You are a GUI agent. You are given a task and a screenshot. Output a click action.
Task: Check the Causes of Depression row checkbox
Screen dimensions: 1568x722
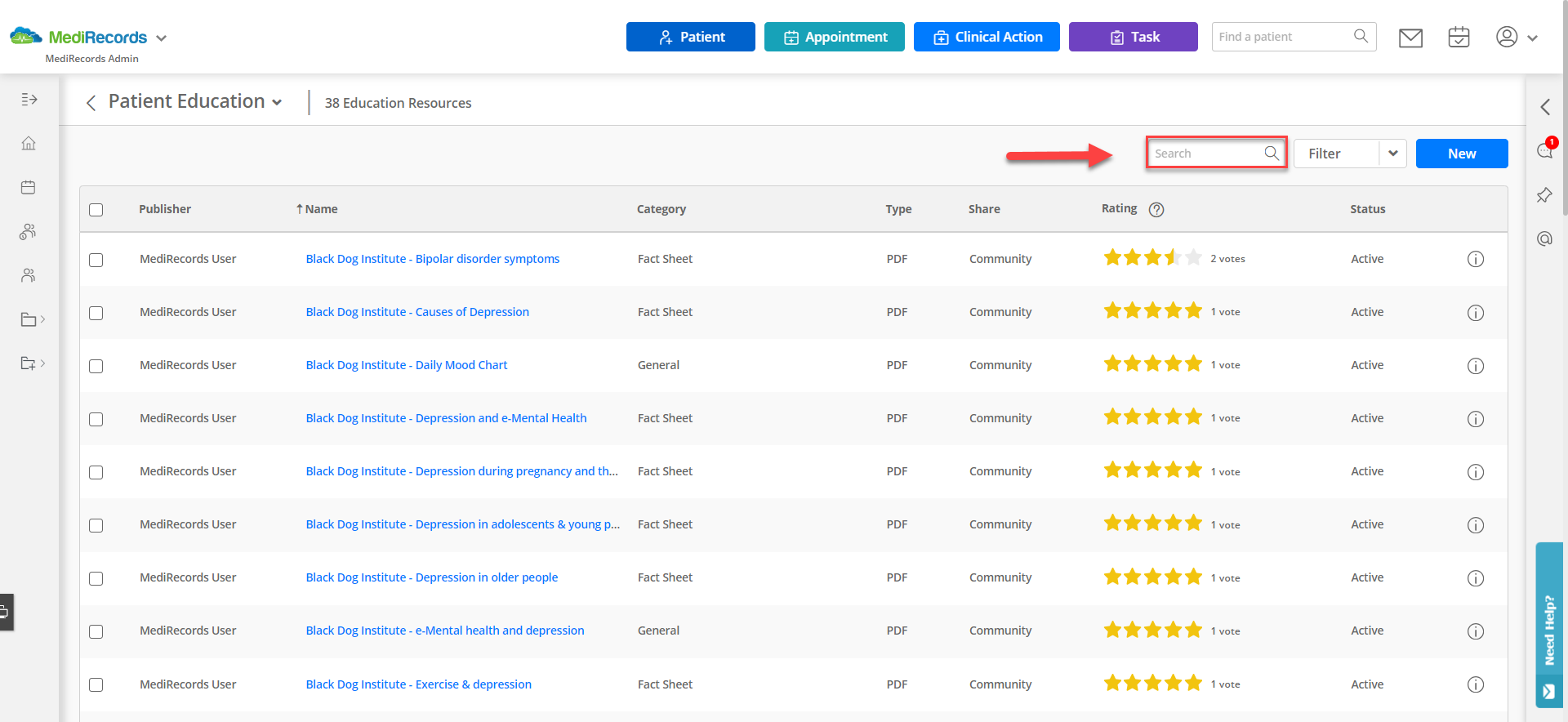[x=96, y=313]
